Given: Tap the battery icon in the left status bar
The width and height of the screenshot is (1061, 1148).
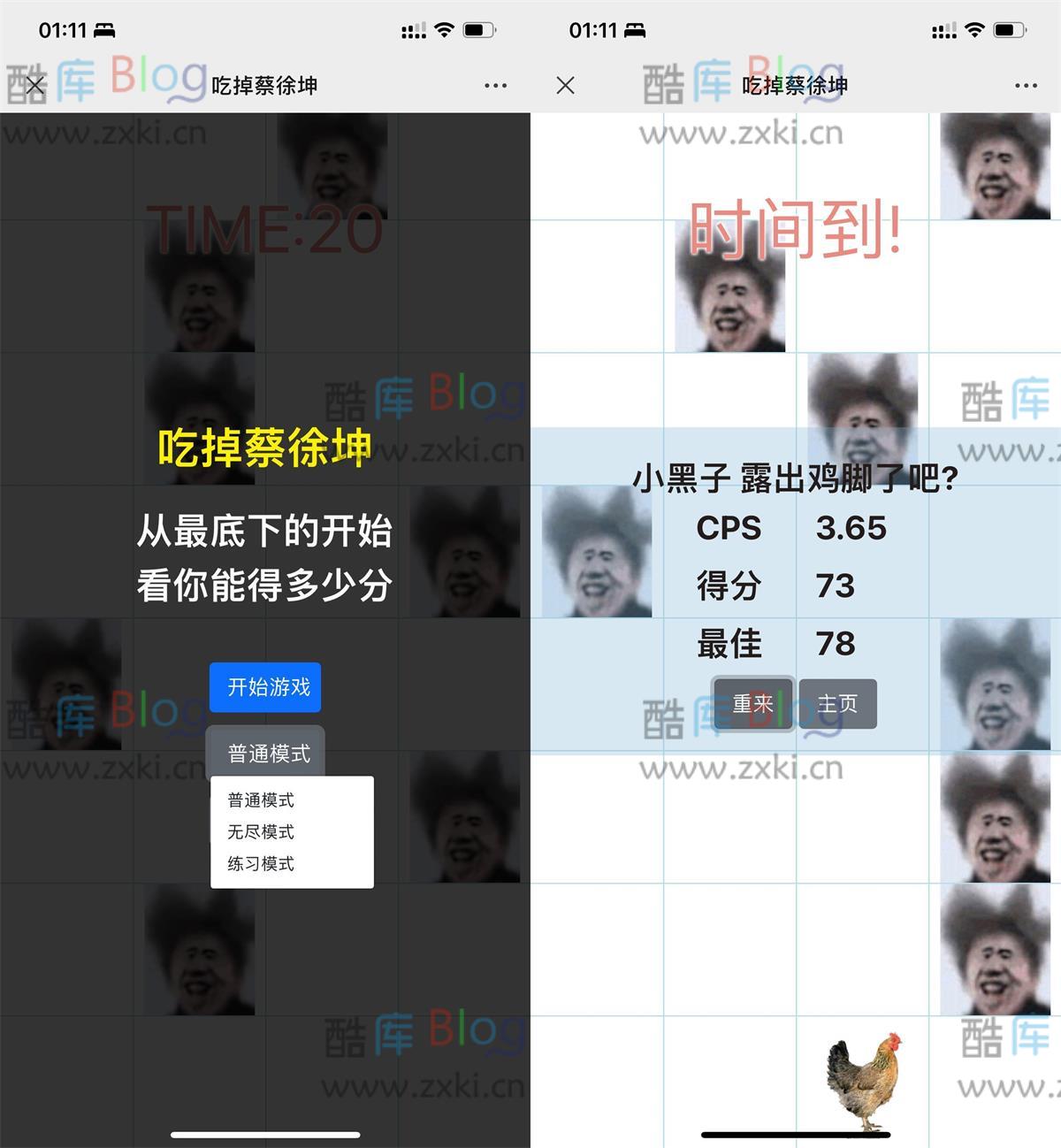Looking at the screenshot, I should pyautogui.click(x=476, y=29).
